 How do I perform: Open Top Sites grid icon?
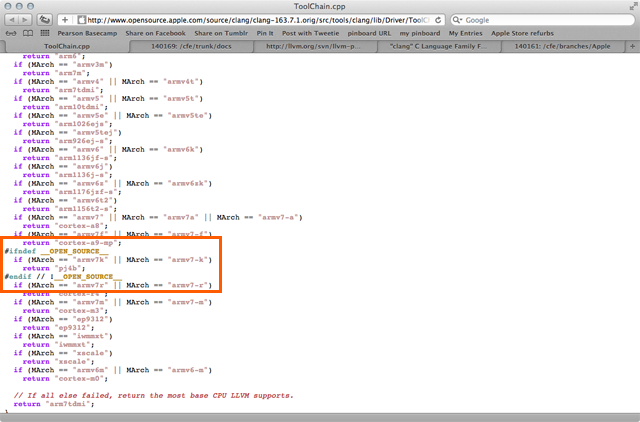coord(44,33)
